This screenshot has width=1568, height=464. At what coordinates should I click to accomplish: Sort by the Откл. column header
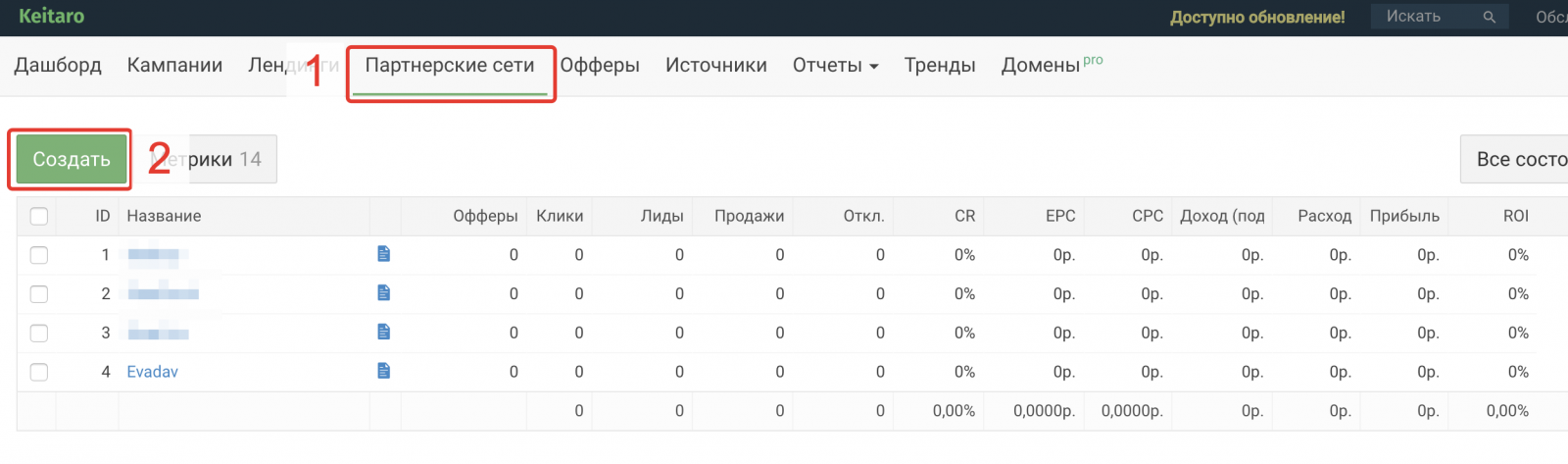(864, 216)
